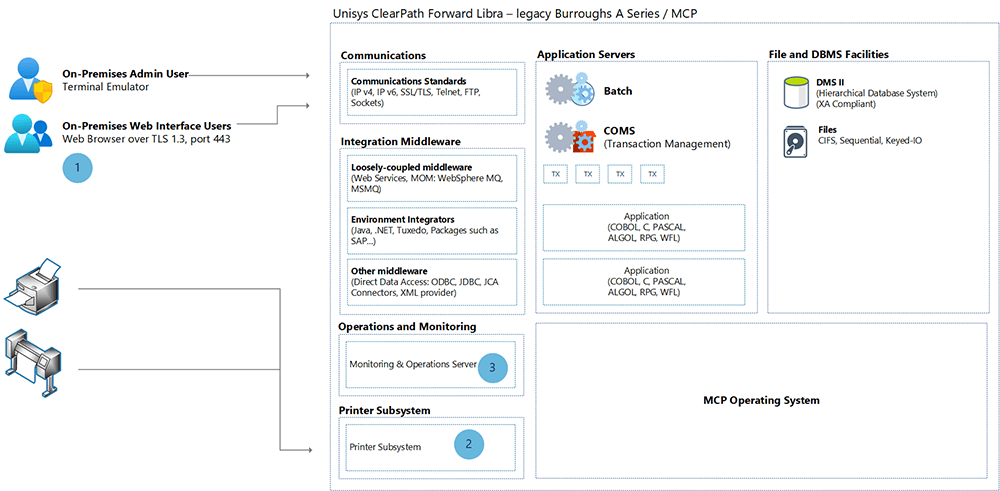
Task: Select the On-Premises Web Interface Users icon
Action: point(28,131)
